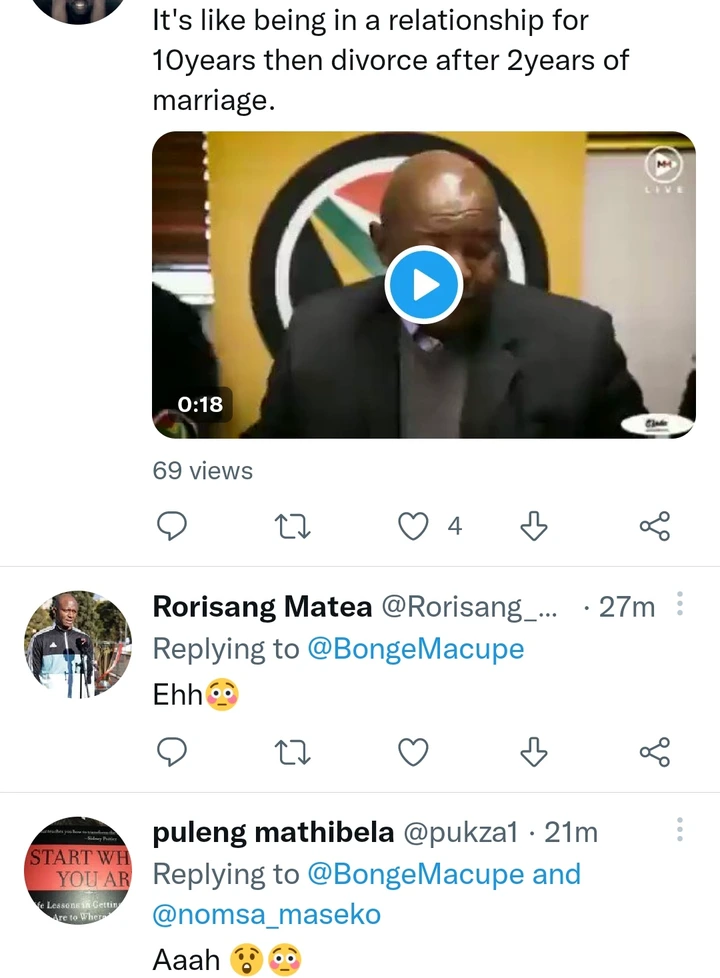Like Rorisang Matea's Ehh reply
This screenshot has width=720, height=978.
[413, 752]
